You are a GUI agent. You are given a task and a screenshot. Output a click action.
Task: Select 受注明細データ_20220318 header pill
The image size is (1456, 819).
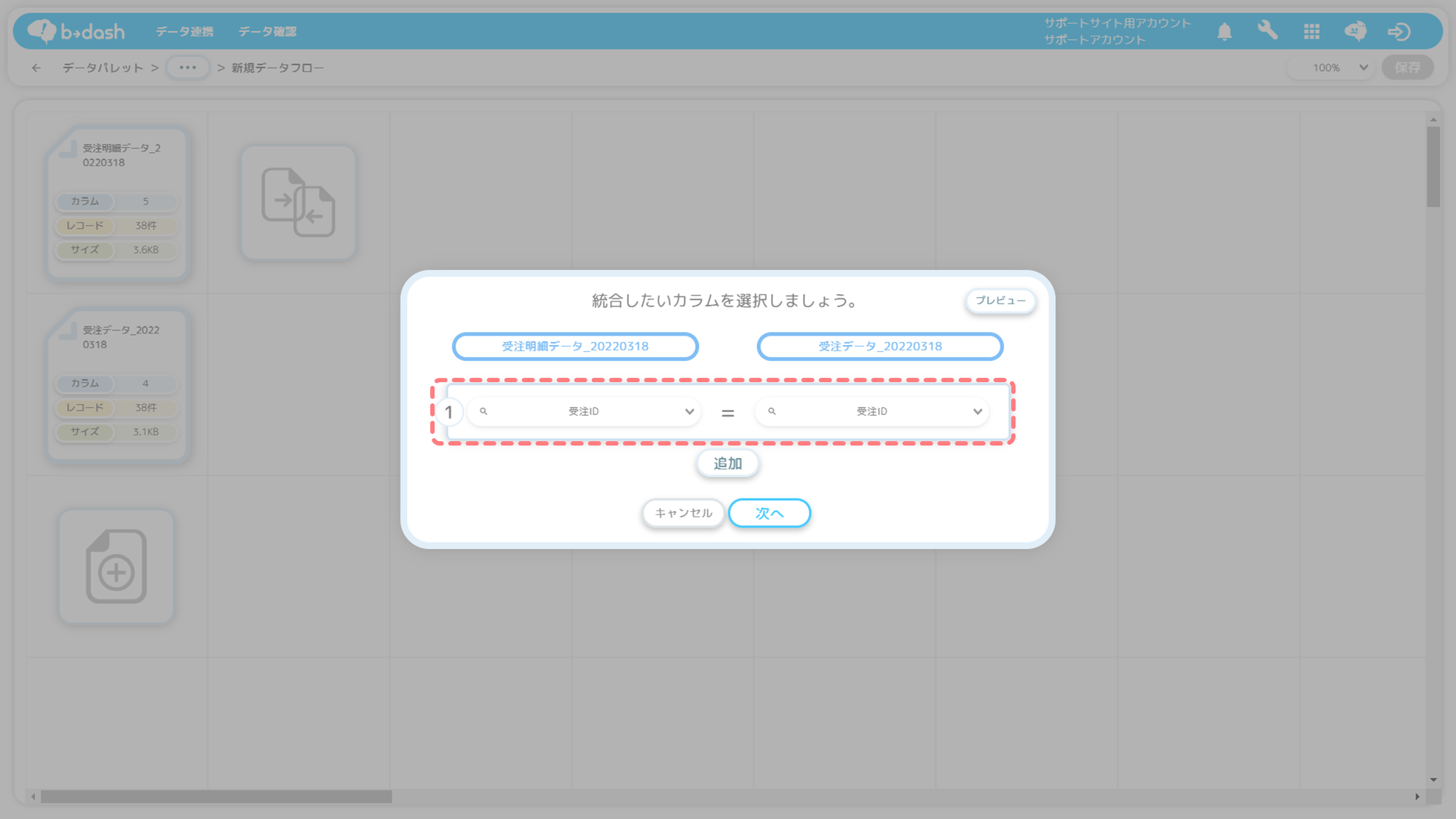tap(575, 347)
